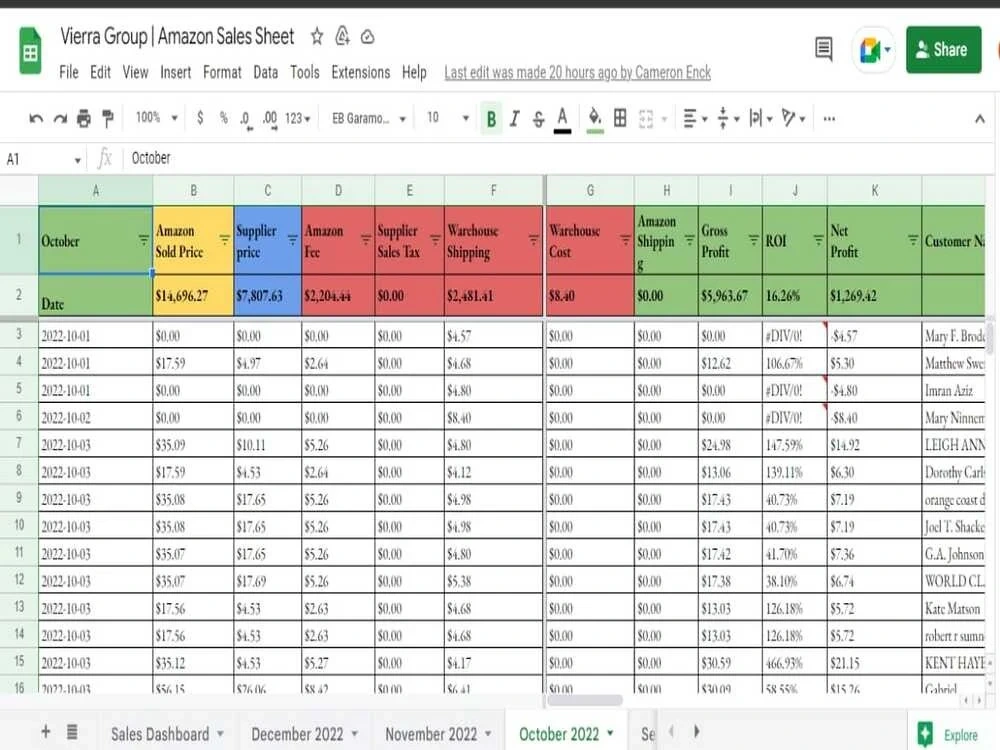Image resolution: width=1000 pixels, height=750 pixels.
Task: Open filter on Gross Profit header
Action: 754,240
